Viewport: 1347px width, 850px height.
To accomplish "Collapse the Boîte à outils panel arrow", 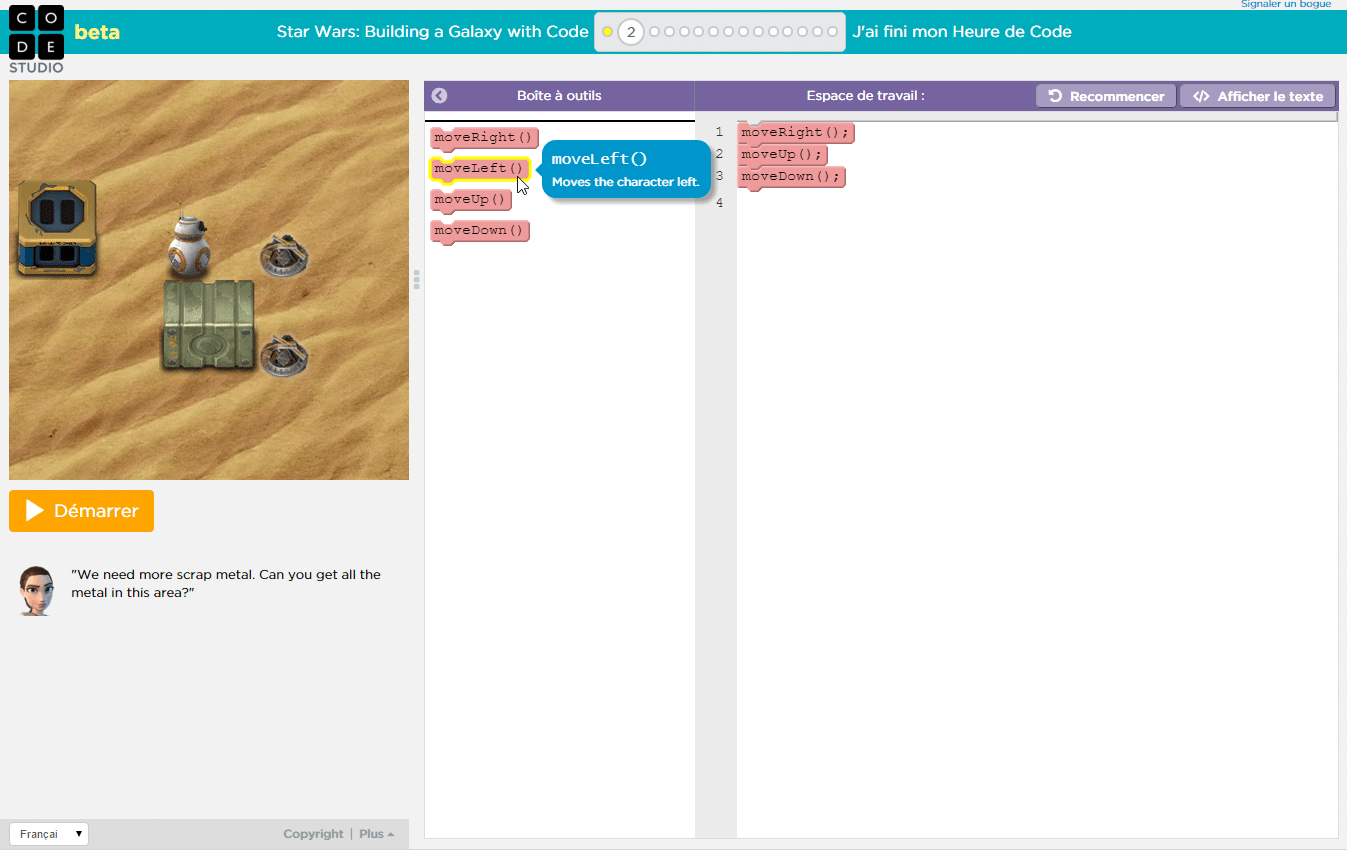I will tap(439, 96).
